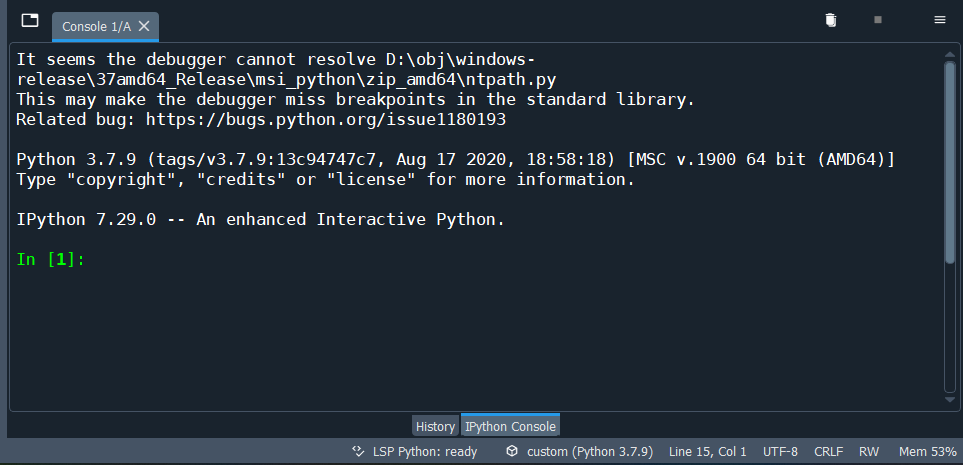The height and width of the screenshot is (465, 963).
Task: Click the browse tabs icon in console pane
Action: pyautogui.click(x=29, y=20)
